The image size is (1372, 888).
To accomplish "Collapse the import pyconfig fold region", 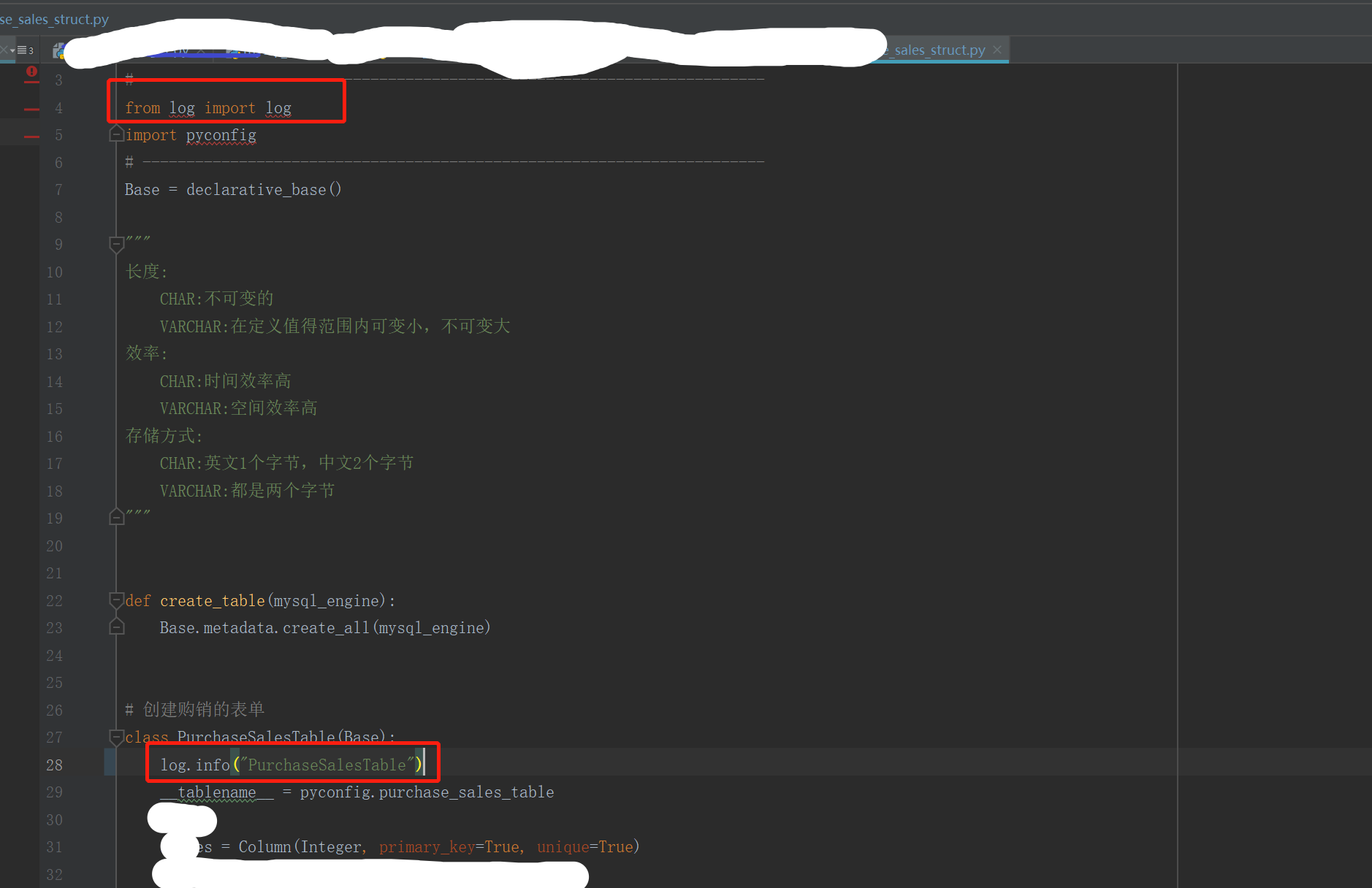I will 116,133.
